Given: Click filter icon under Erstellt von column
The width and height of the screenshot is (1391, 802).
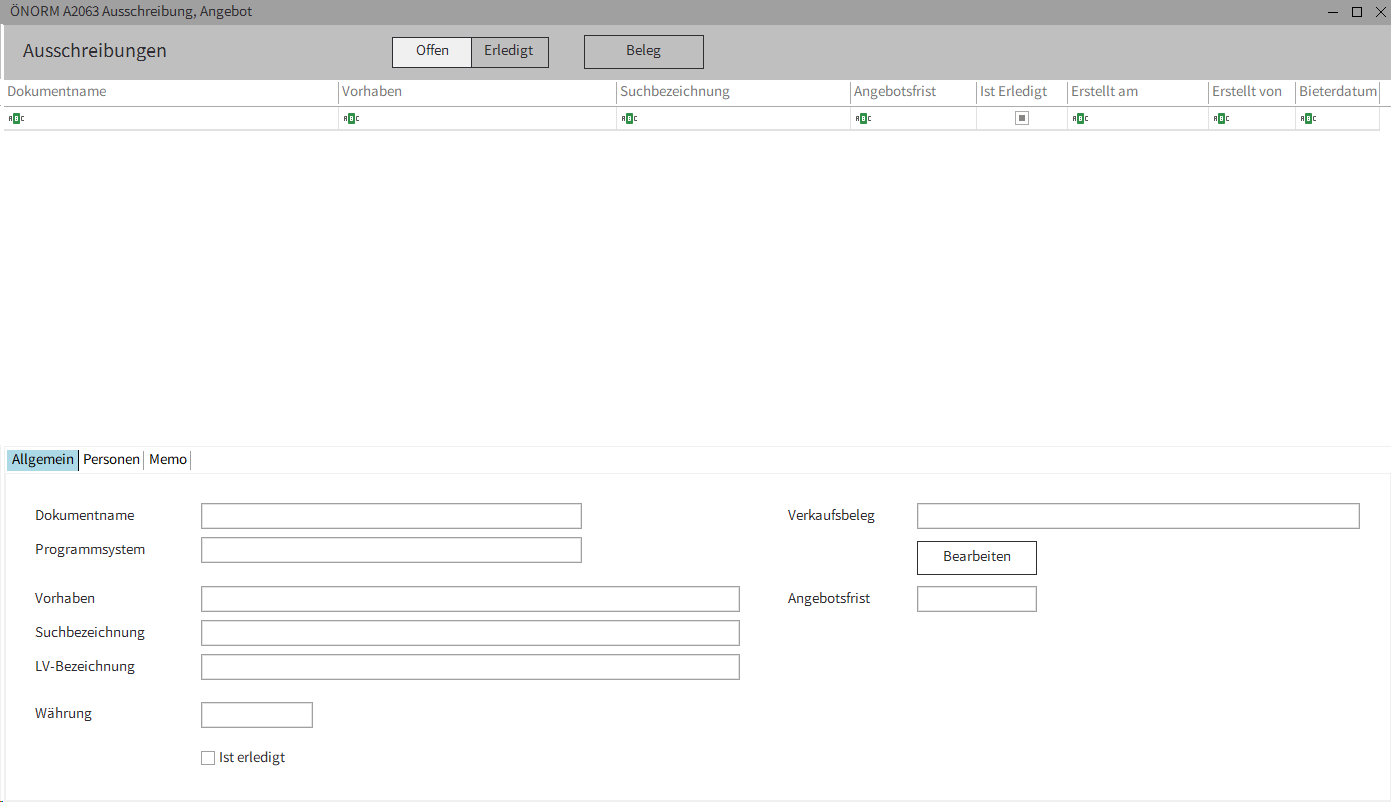Looking at the screenshot, I should click(x=1220, y=118).
